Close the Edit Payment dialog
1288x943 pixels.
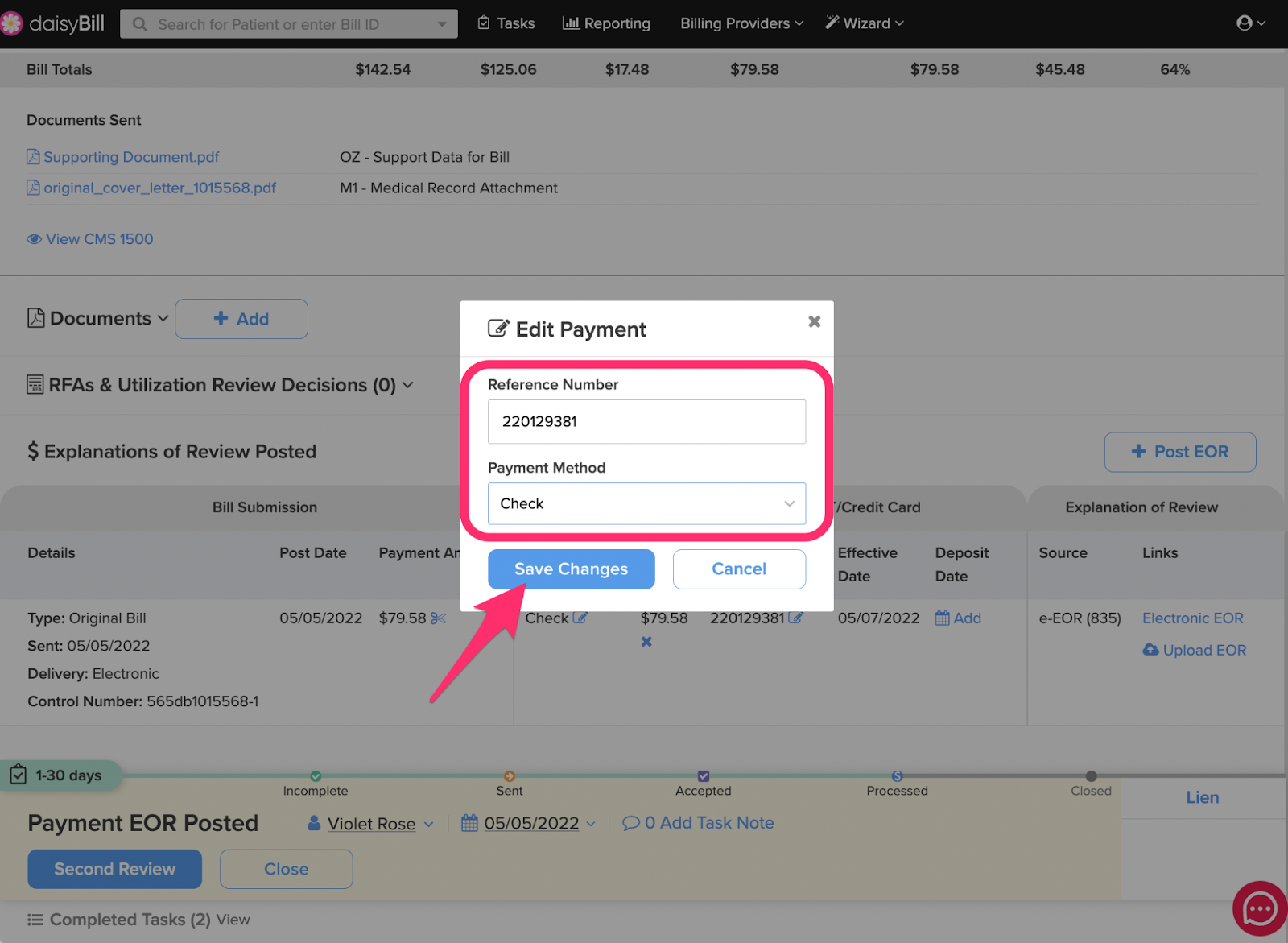pos(815,321)
